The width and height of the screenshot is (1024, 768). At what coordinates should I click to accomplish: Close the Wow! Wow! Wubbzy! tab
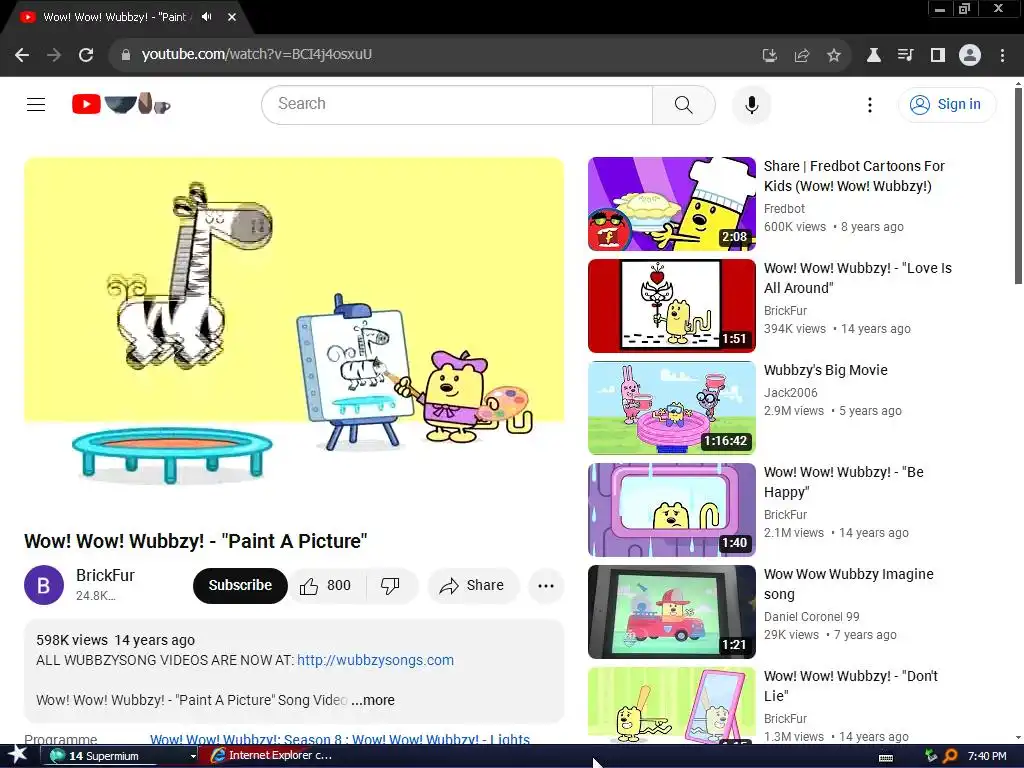pyautogui.click(x=232, y=17)
